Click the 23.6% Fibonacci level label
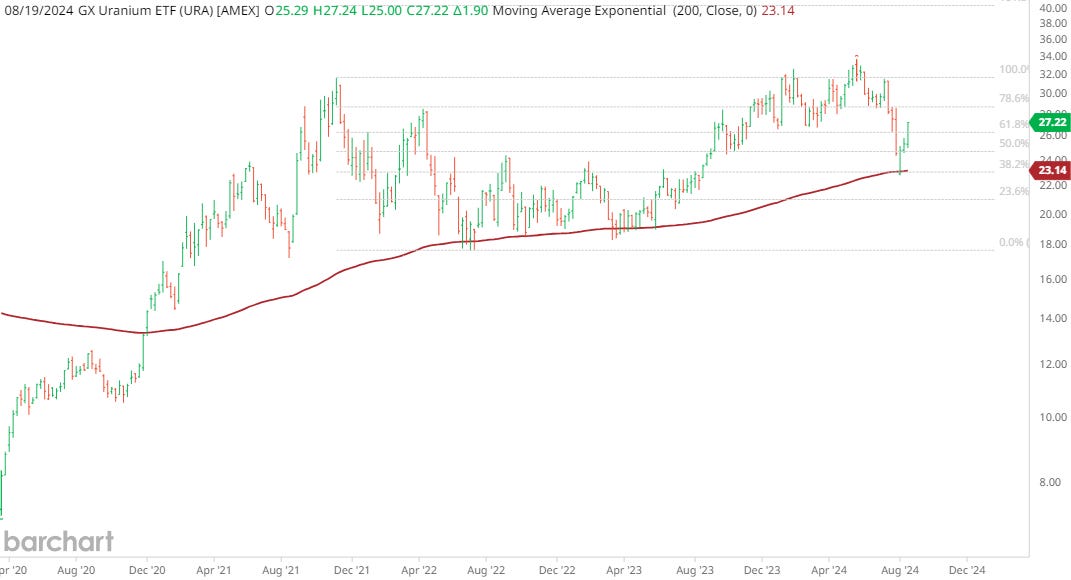 click(x=1014, y=191)
